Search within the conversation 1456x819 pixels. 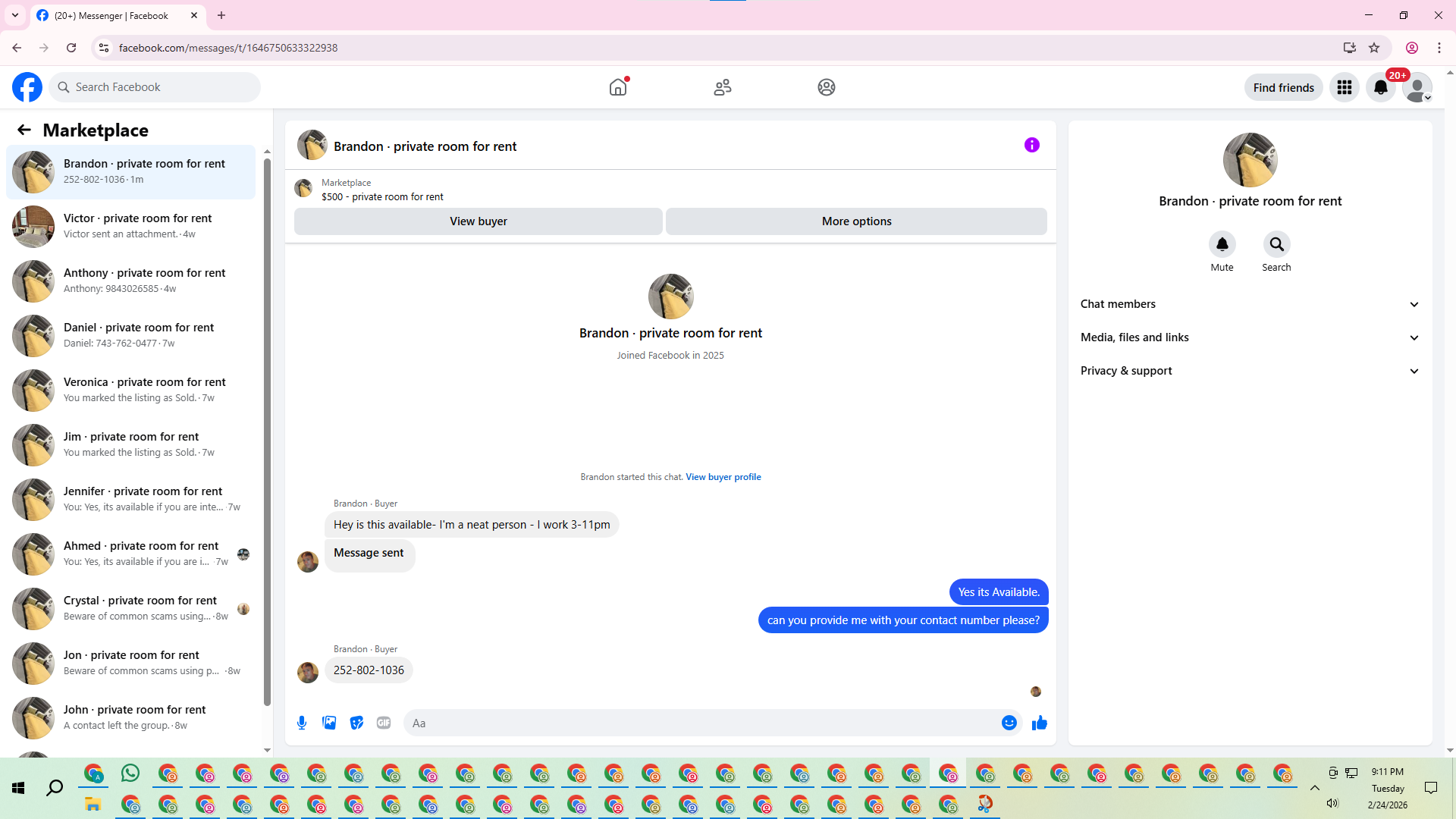coord(1276,244)
